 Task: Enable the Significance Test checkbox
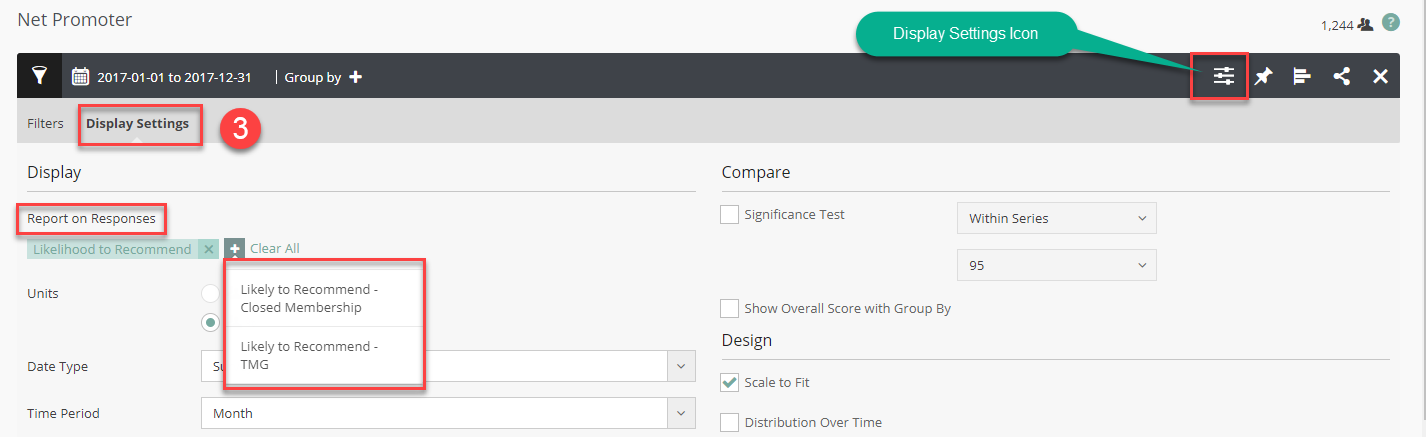coord(730,214)
